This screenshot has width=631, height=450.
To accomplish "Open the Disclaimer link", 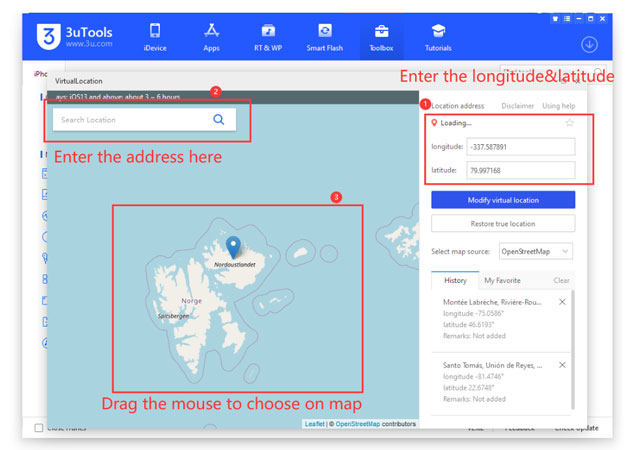I will [517, 105].
